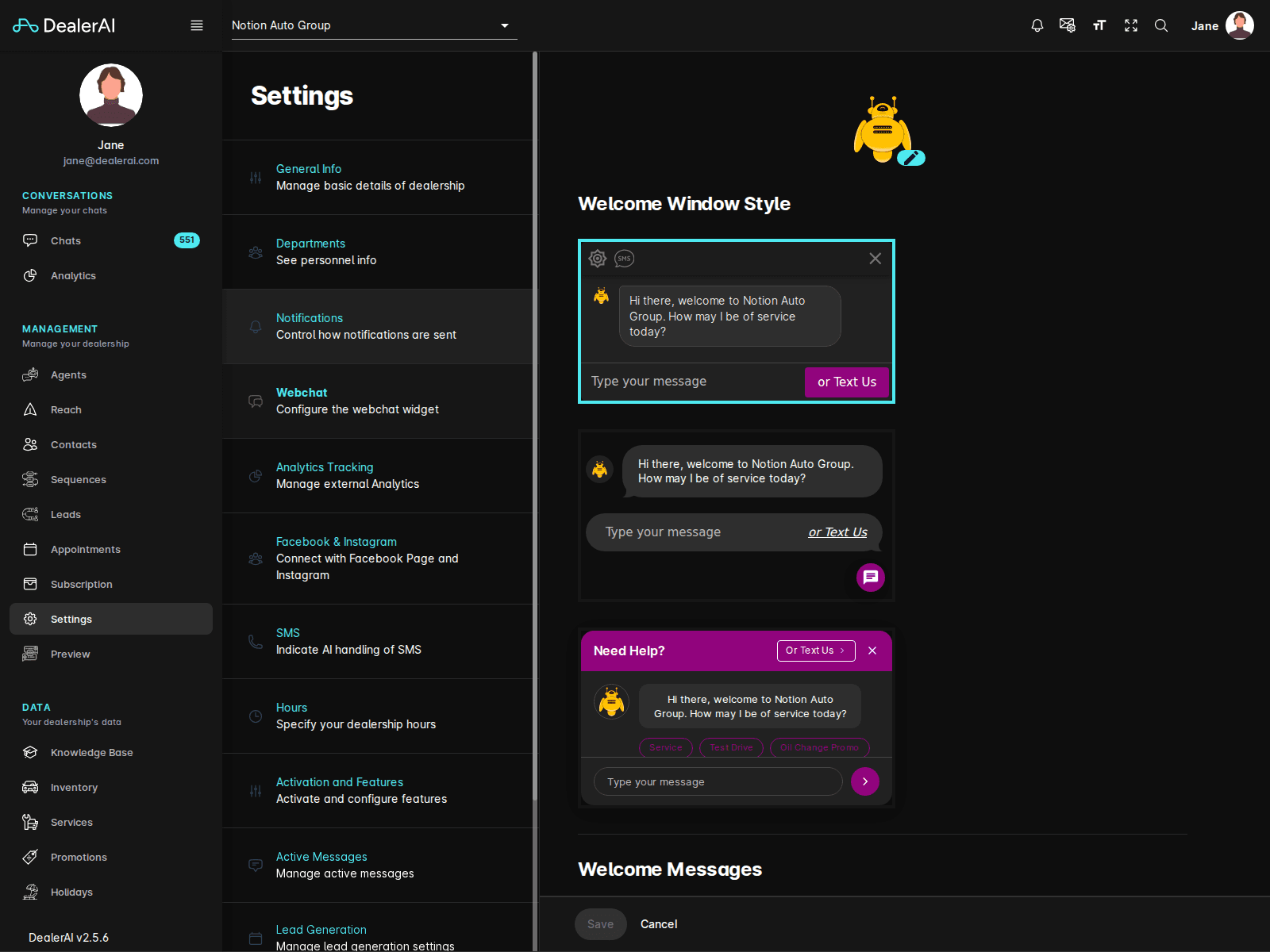Select the SMS icon in the widget preview
Screen dimensions: 1270x952
tap(625, 259)
